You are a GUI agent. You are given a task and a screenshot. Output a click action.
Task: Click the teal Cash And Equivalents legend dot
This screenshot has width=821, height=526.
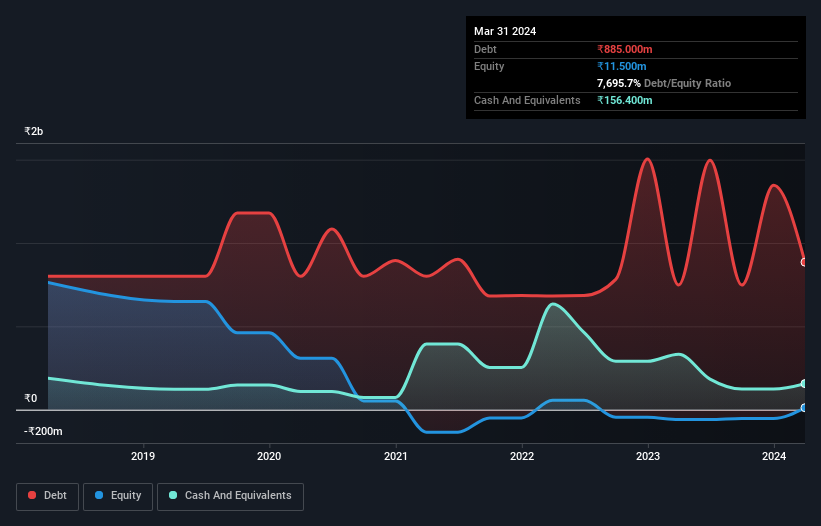(x=173, y=495)
